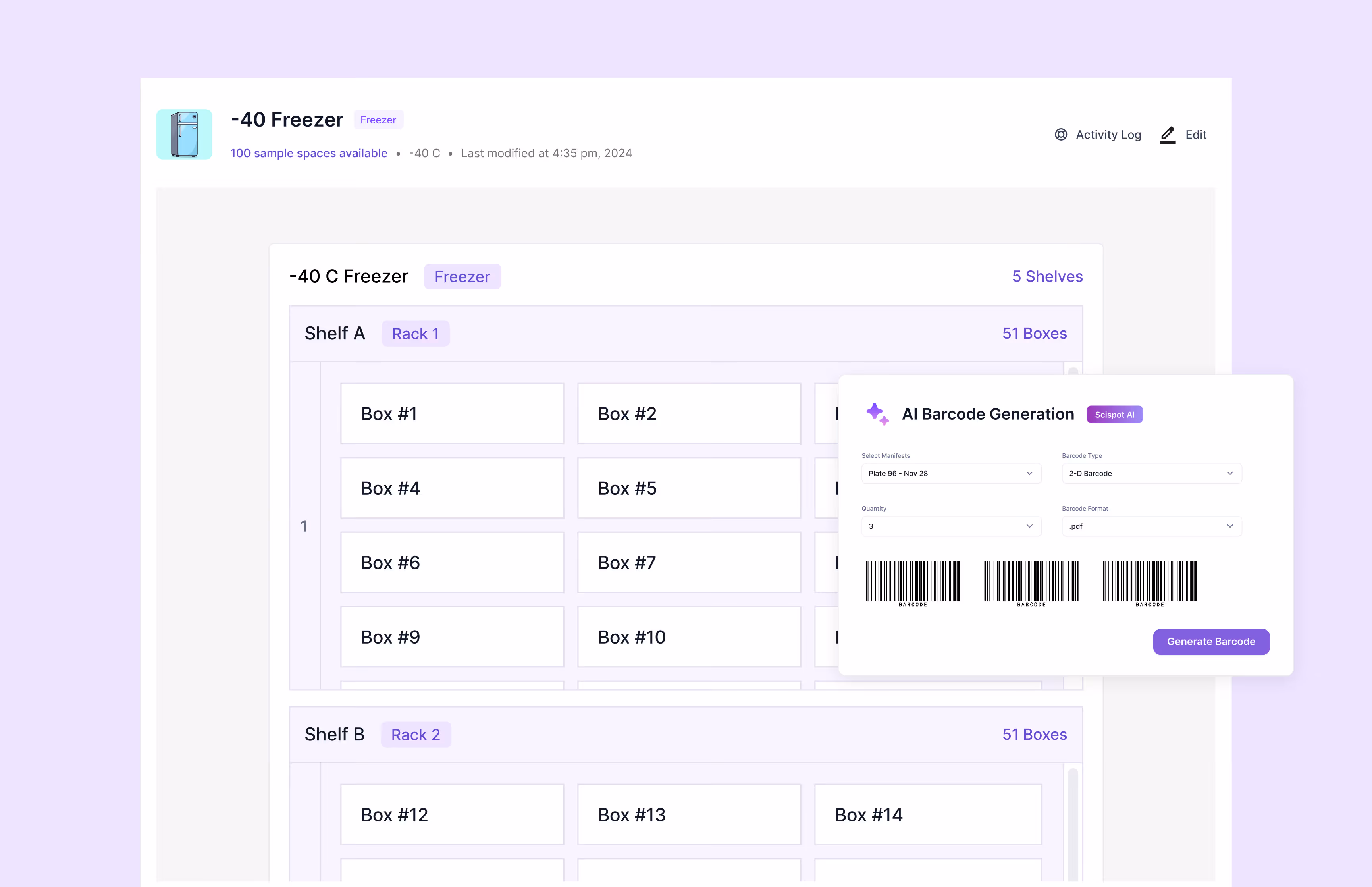
Task: Select the Rack 2 tag on Shelf B
Action: (416, 735)
